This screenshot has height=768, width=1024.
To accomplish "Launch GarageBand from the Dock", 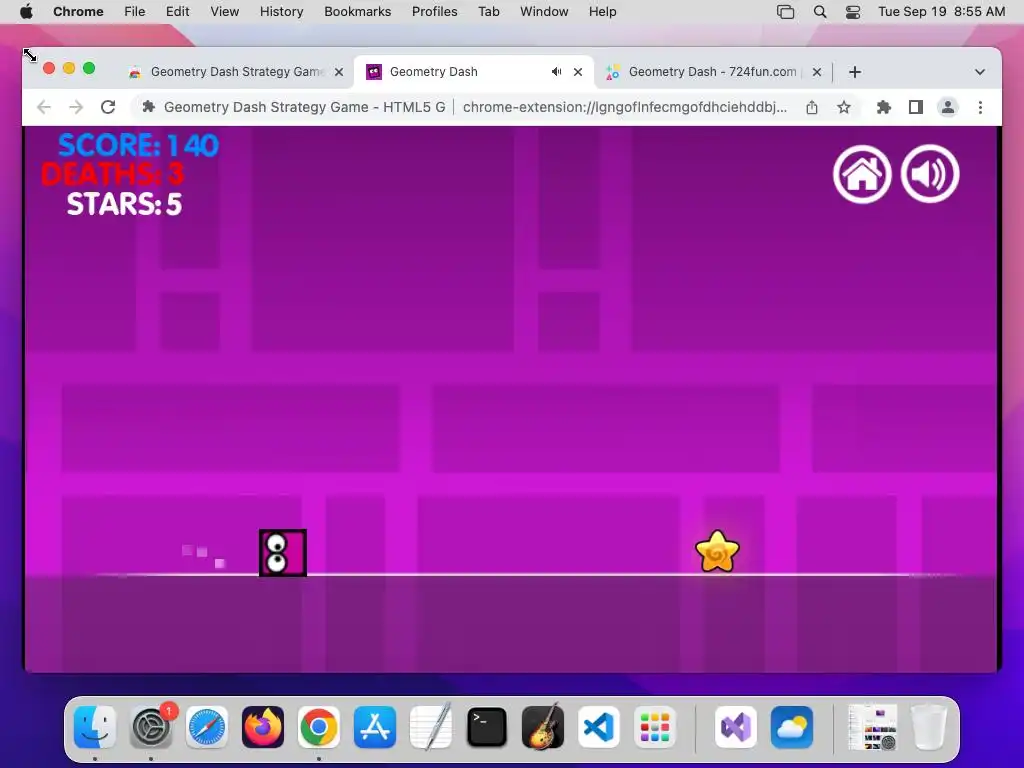I will point(543,727).
